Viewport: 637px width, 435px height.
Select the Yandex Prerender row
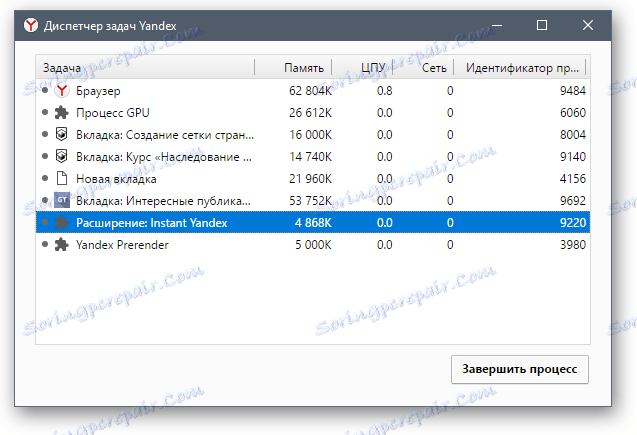pos(313,245)
